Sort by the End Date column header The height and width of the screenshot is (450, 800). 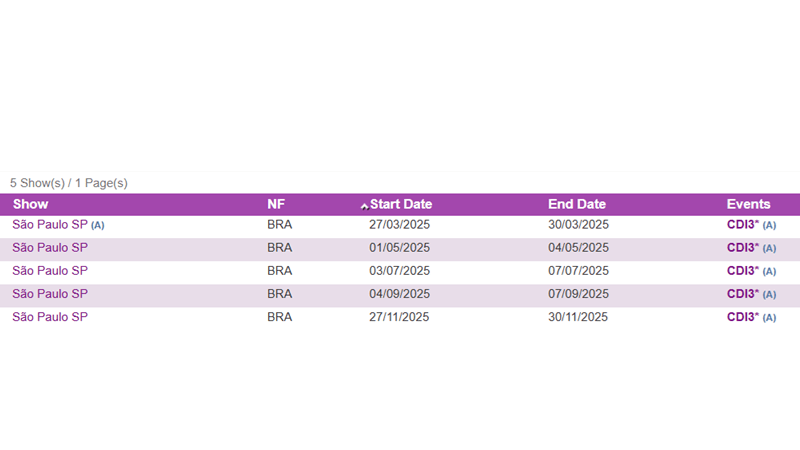577,204
